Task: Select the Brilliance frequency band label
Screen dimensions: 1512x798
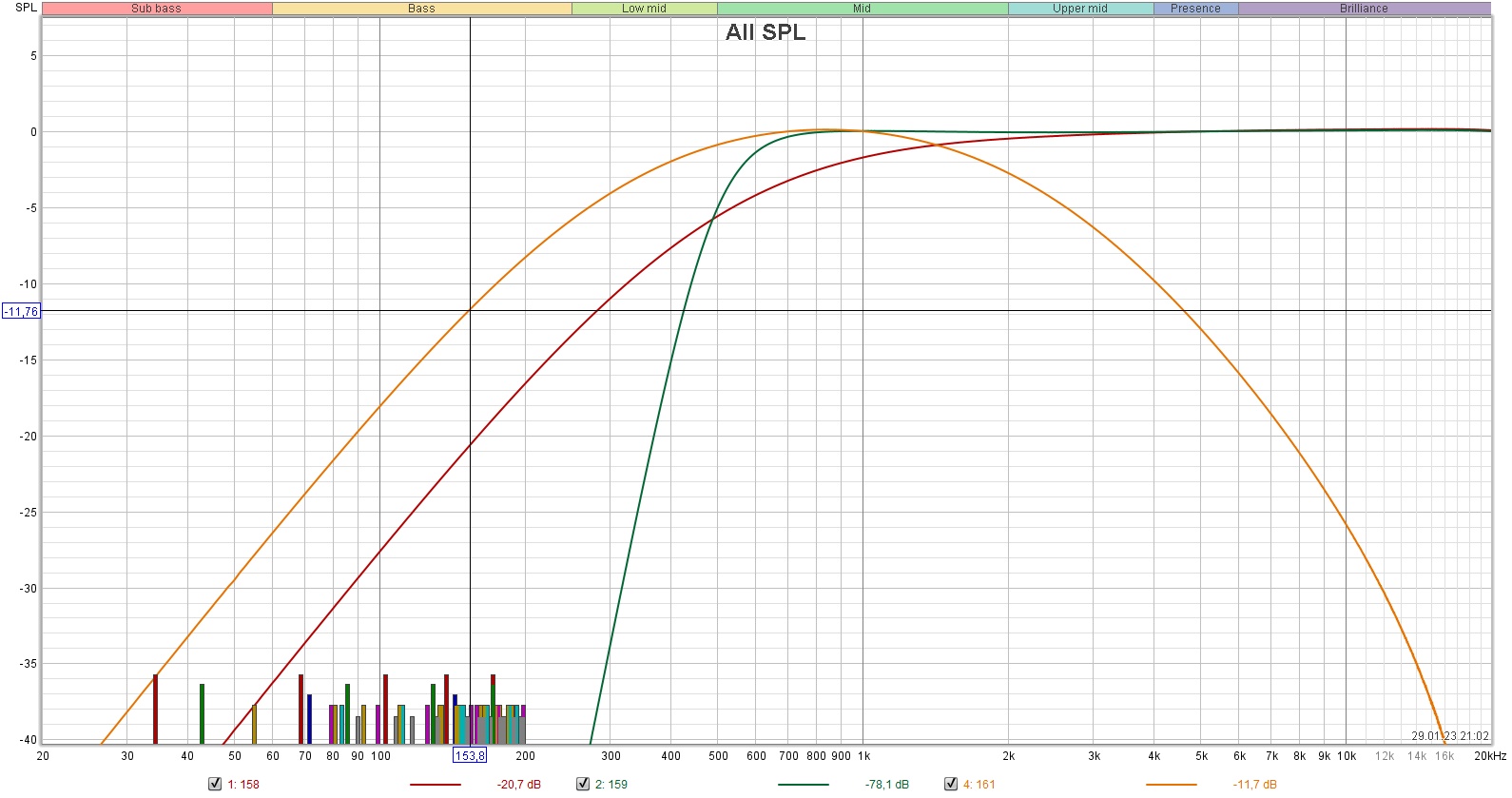Action: 1364,9
